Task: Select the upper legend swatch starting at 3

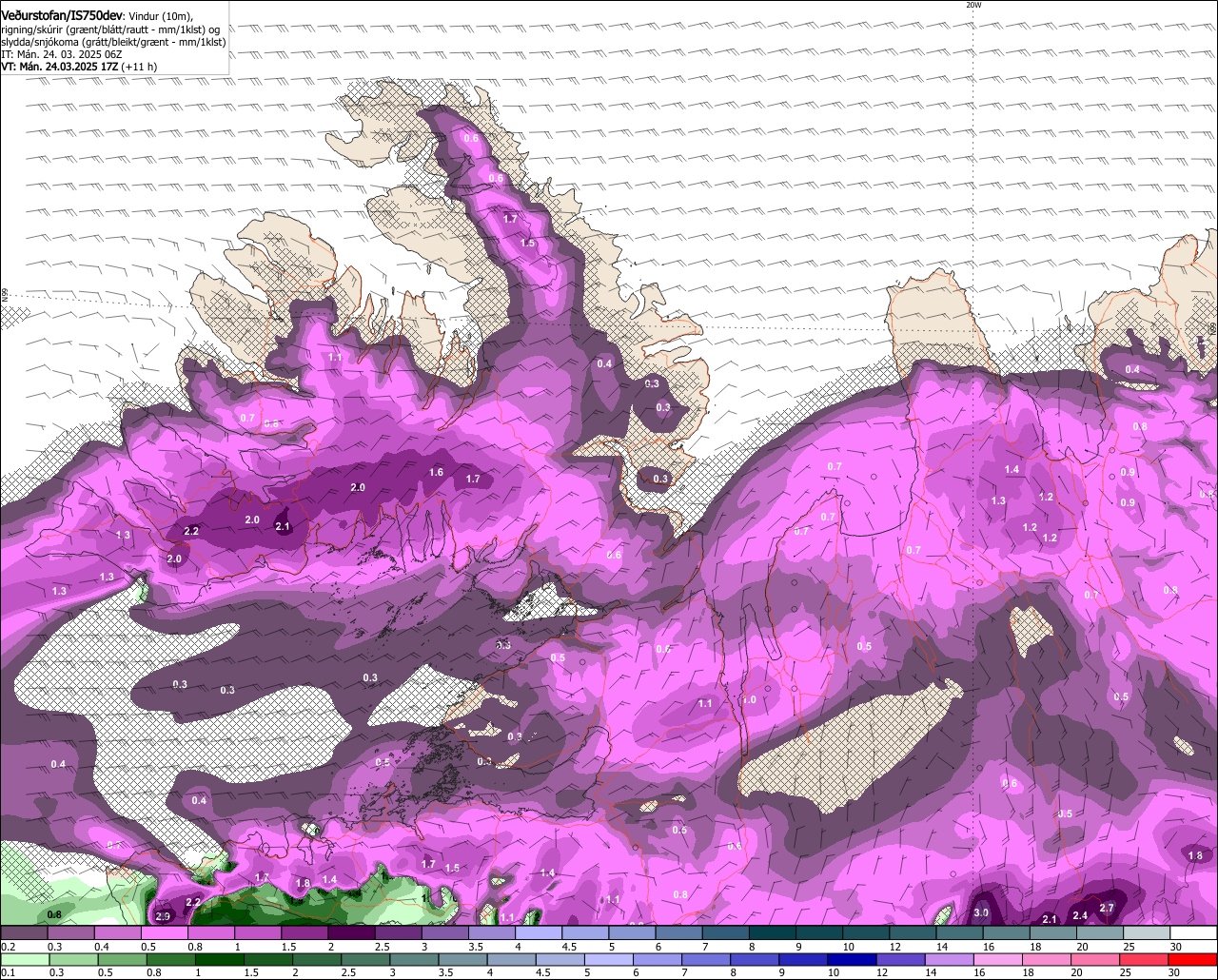Action: click(x=444, y=933)
